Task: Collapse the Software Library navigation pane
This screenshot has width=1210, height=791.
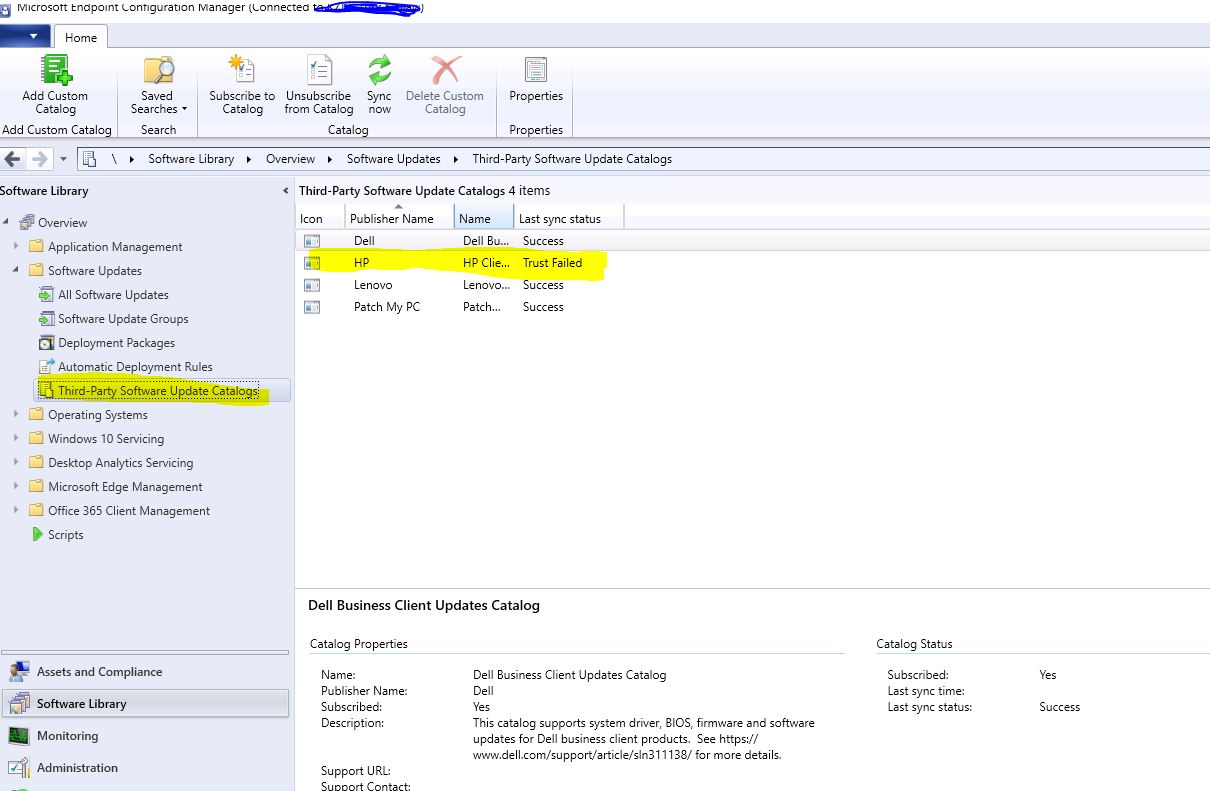Action: click(286, 190)
